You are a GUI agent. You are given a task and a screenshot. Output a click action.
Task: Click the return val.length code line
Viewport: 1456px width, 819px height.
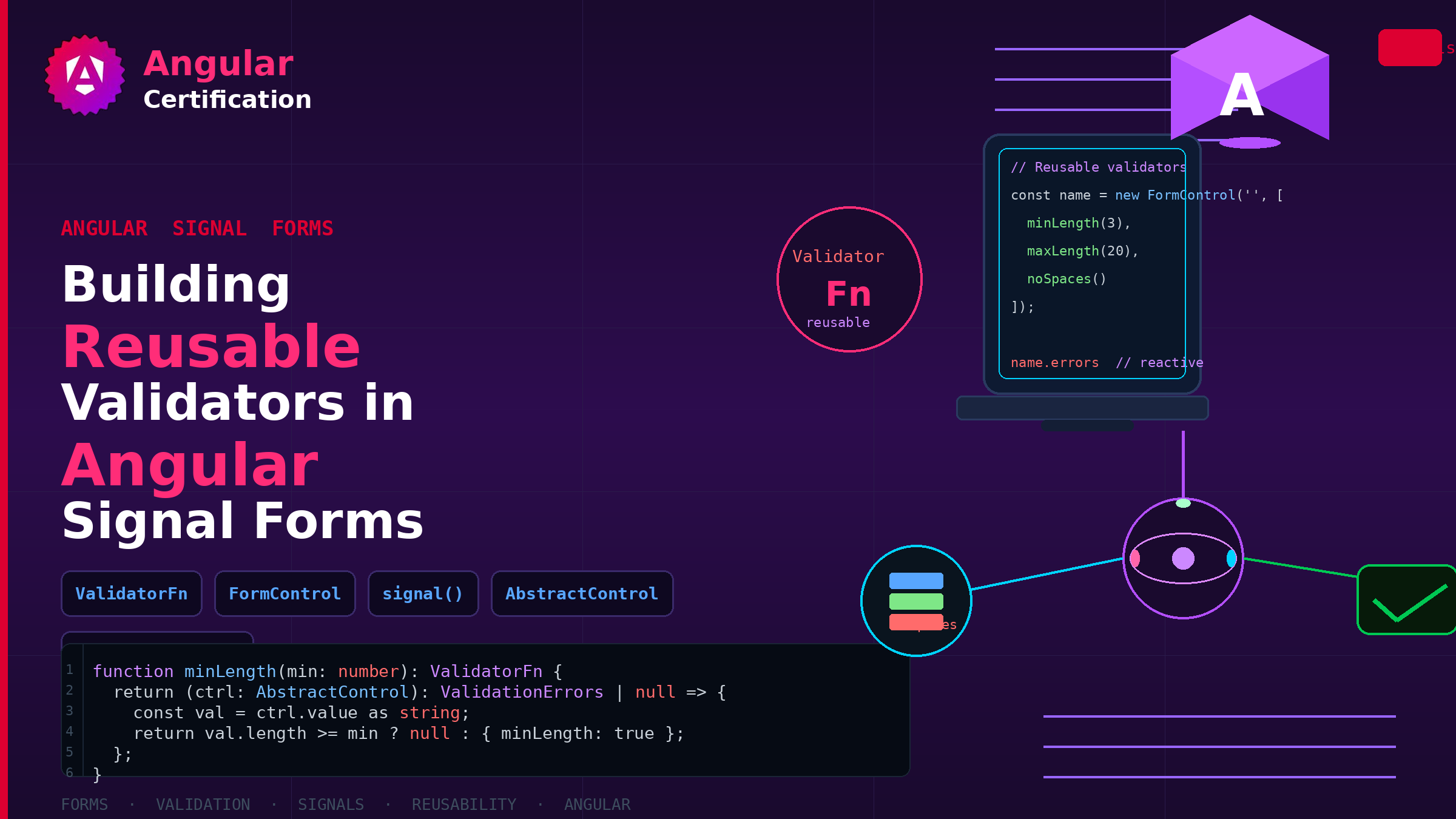[x=409, y=733]
